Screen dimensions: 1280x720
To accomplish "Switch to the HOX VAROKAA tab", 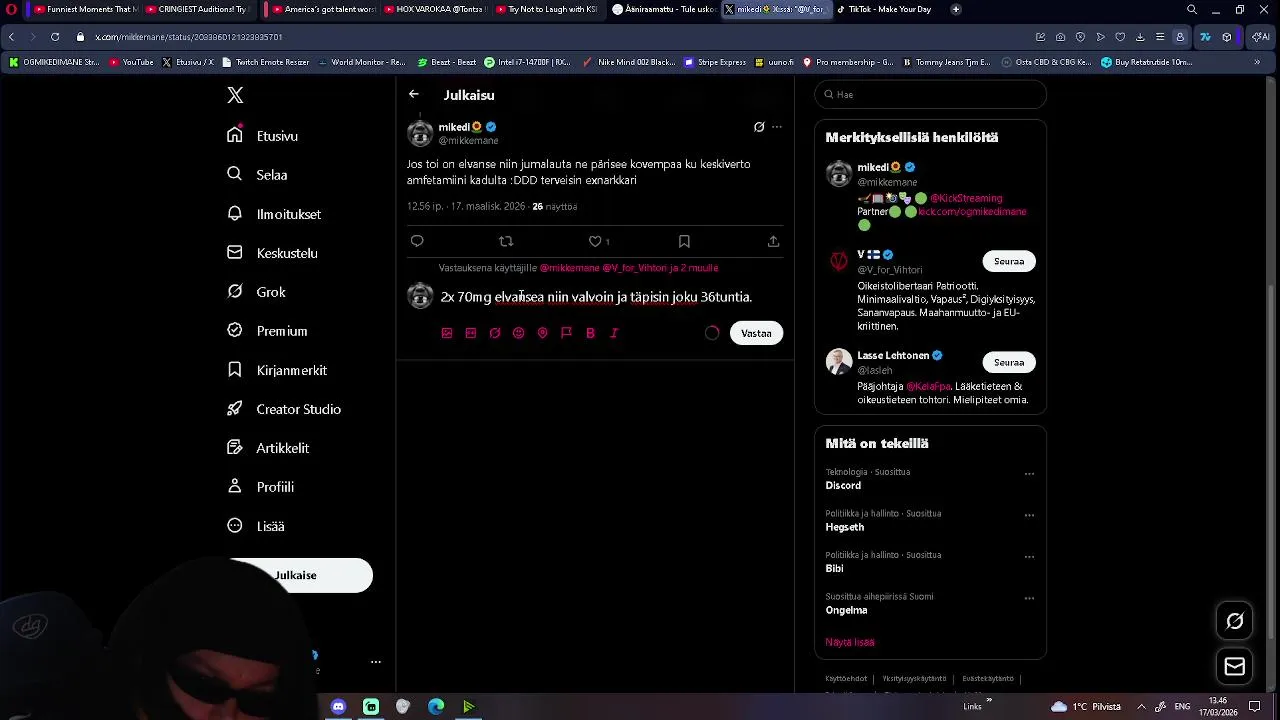I will click(434, 9).
